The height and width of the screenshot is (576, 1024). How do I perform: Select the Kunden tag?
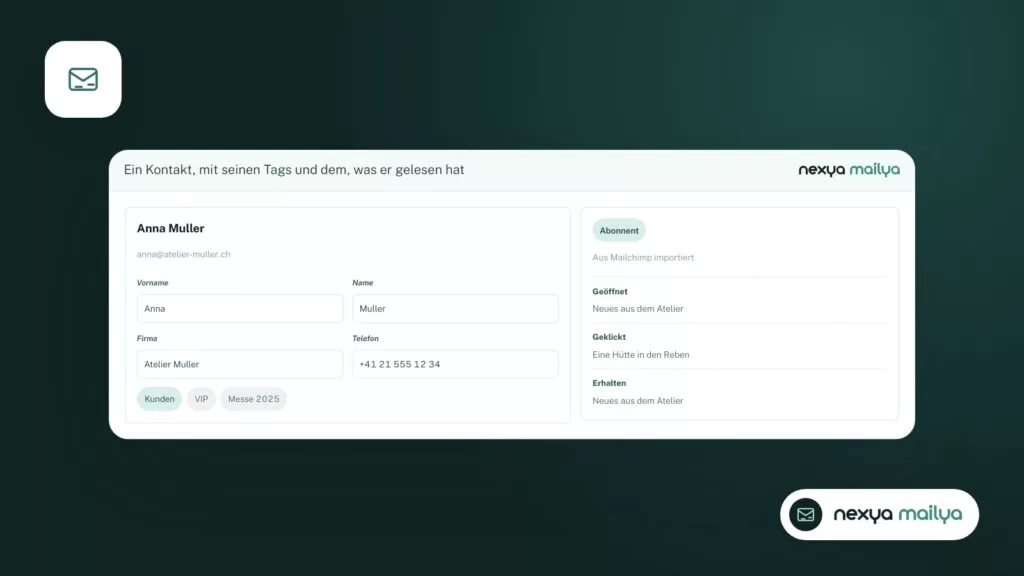159,399
